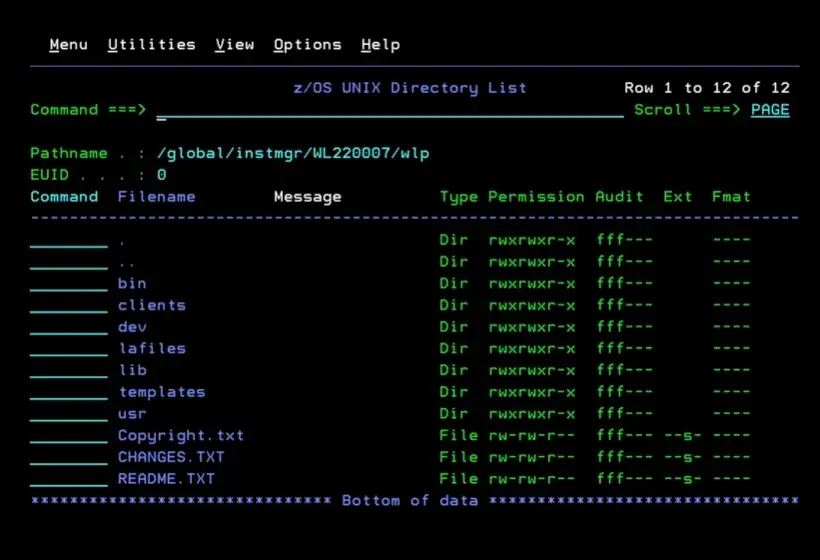Select the templates directory name
The image size is (820, 560).
point(162,392)
